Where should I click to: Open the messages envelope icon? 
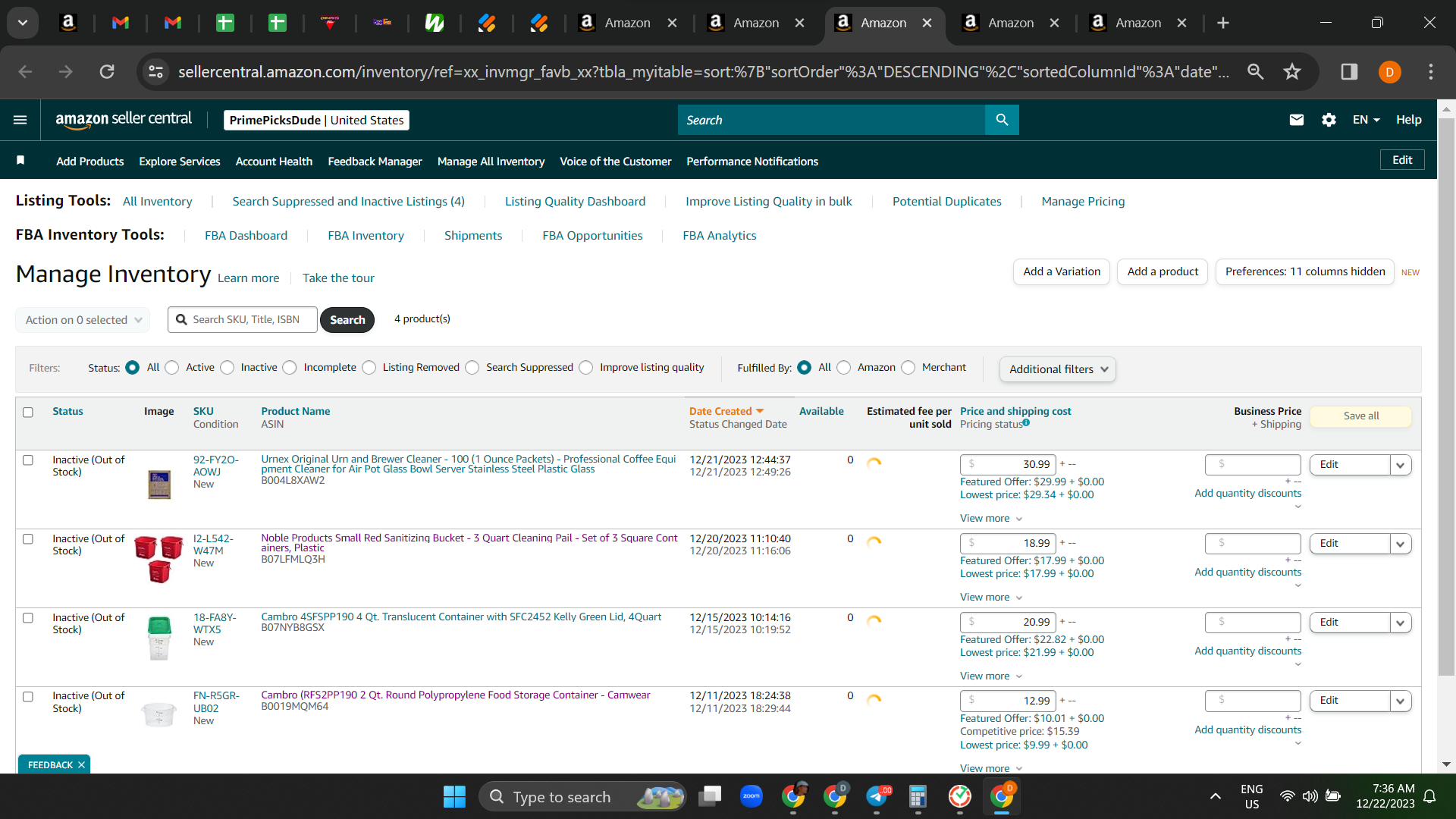click(1297, 120)
